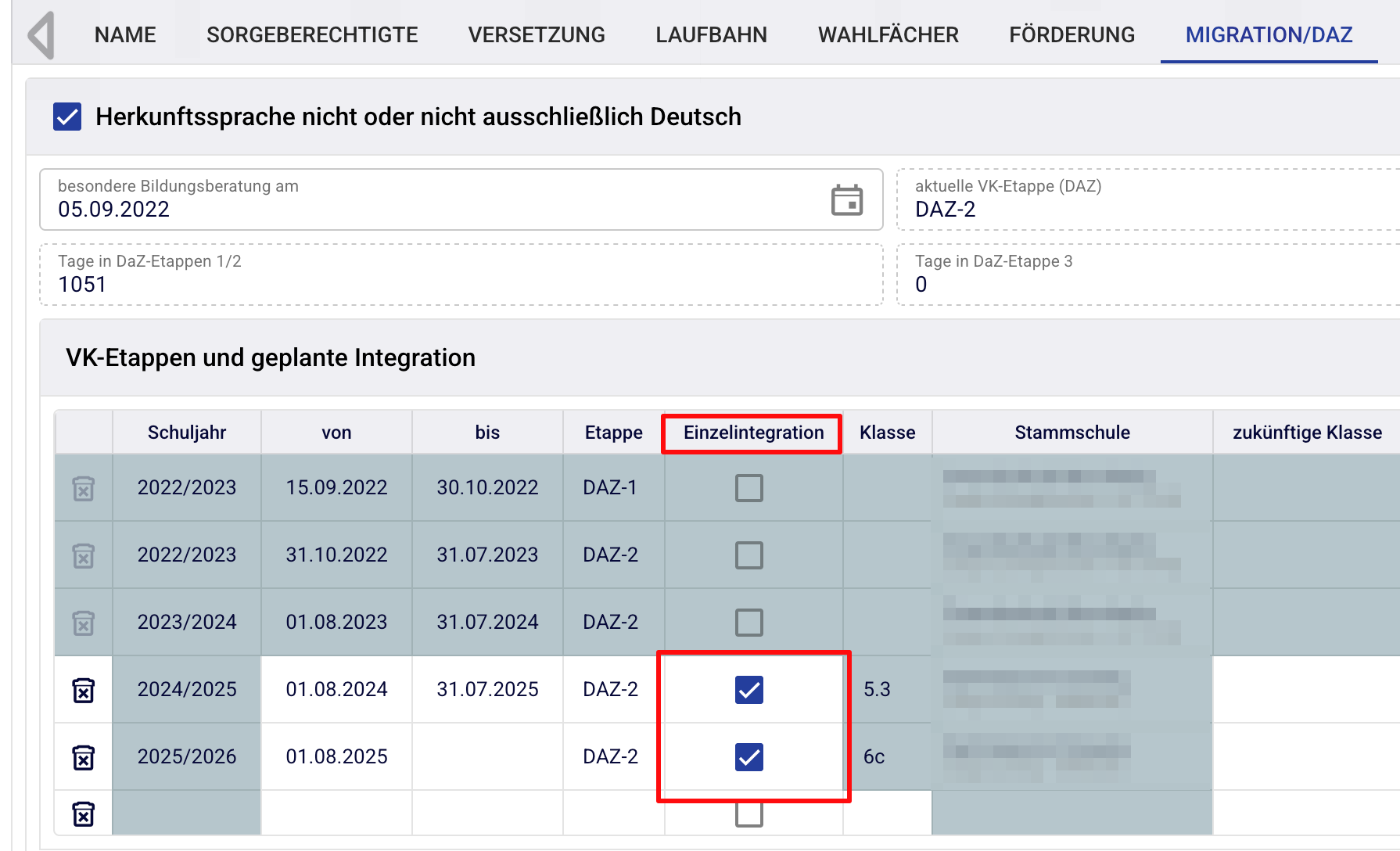Click trash icon of 15.09.2022 DAZ-1 row
Screen dimensions: 1400x851
pos(84,488)
